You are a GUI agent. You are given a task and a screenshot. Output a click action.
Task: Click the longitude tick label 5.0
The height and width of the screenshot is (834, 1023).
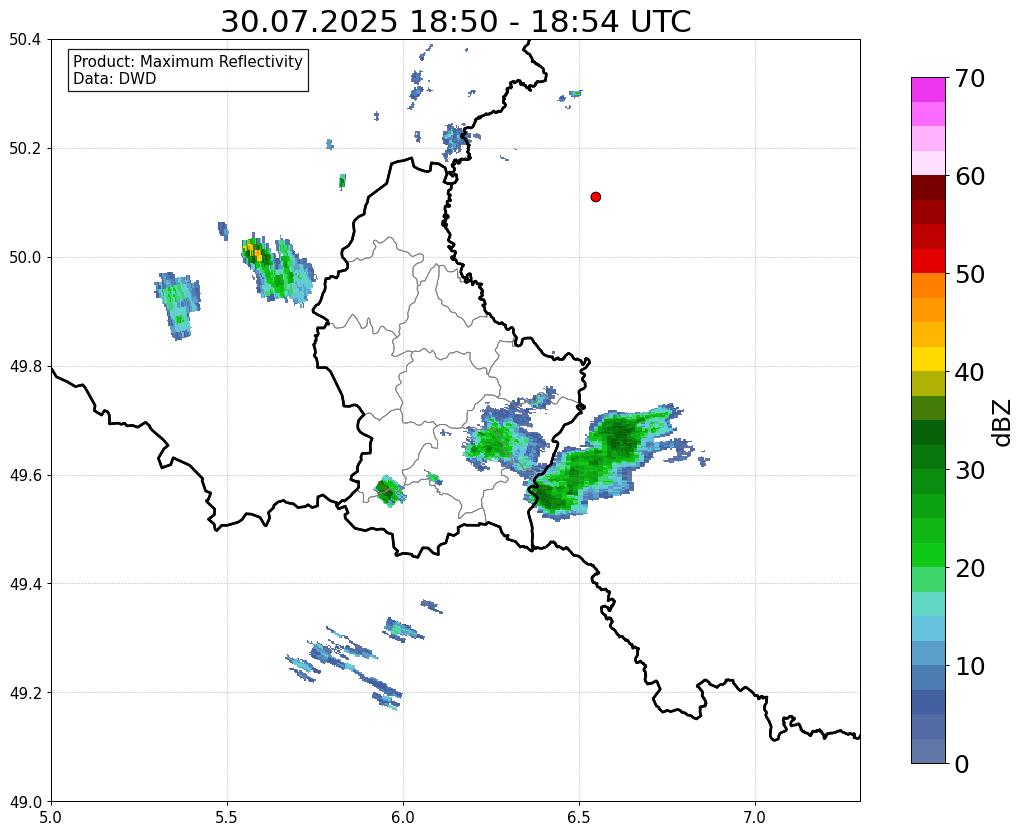coord(51,817)
